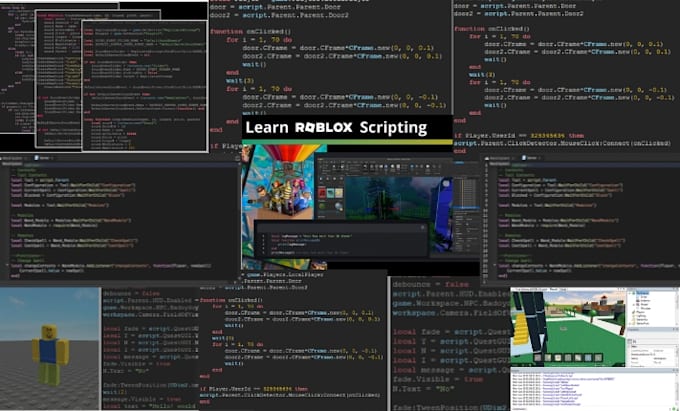Viewport: 680px width, 411px height.
Task: Pick the green terrain thumbnail in Studio toolbox
Action: point(322,206)
